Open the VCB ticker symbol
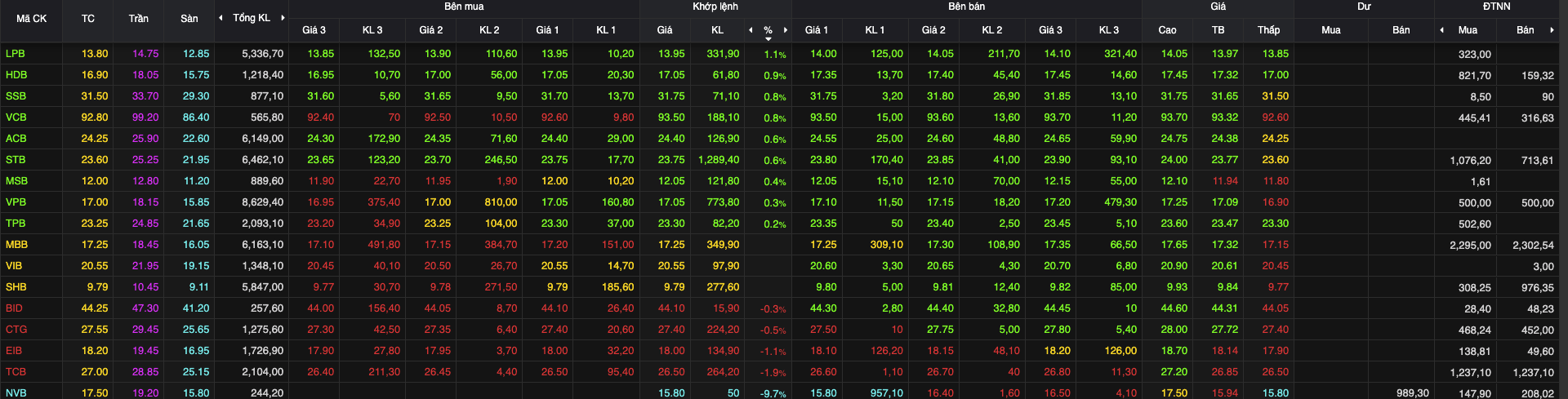 click(x=16, y=117)
